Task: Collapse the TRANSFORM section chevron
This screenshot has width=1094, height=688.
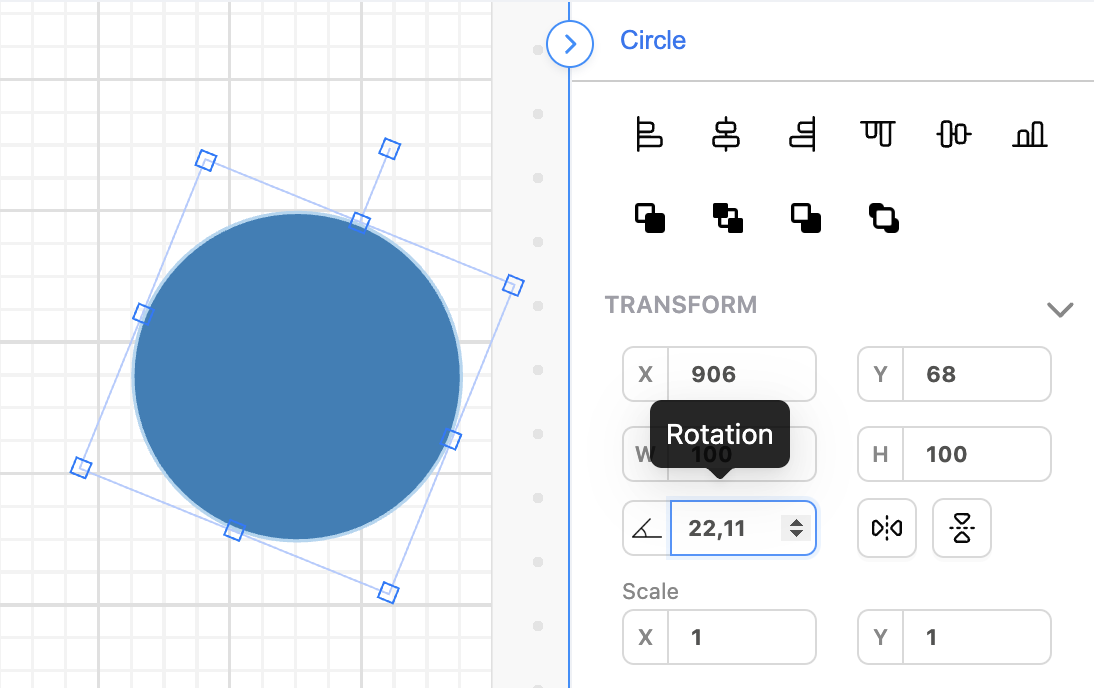Action: 1059,309
